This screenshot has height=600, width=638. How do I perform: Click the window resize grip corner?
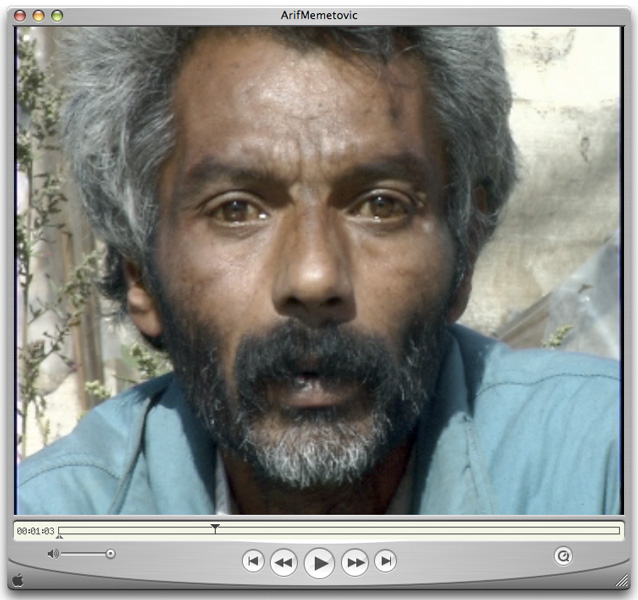pyautogui.click(x=622, y=580)
